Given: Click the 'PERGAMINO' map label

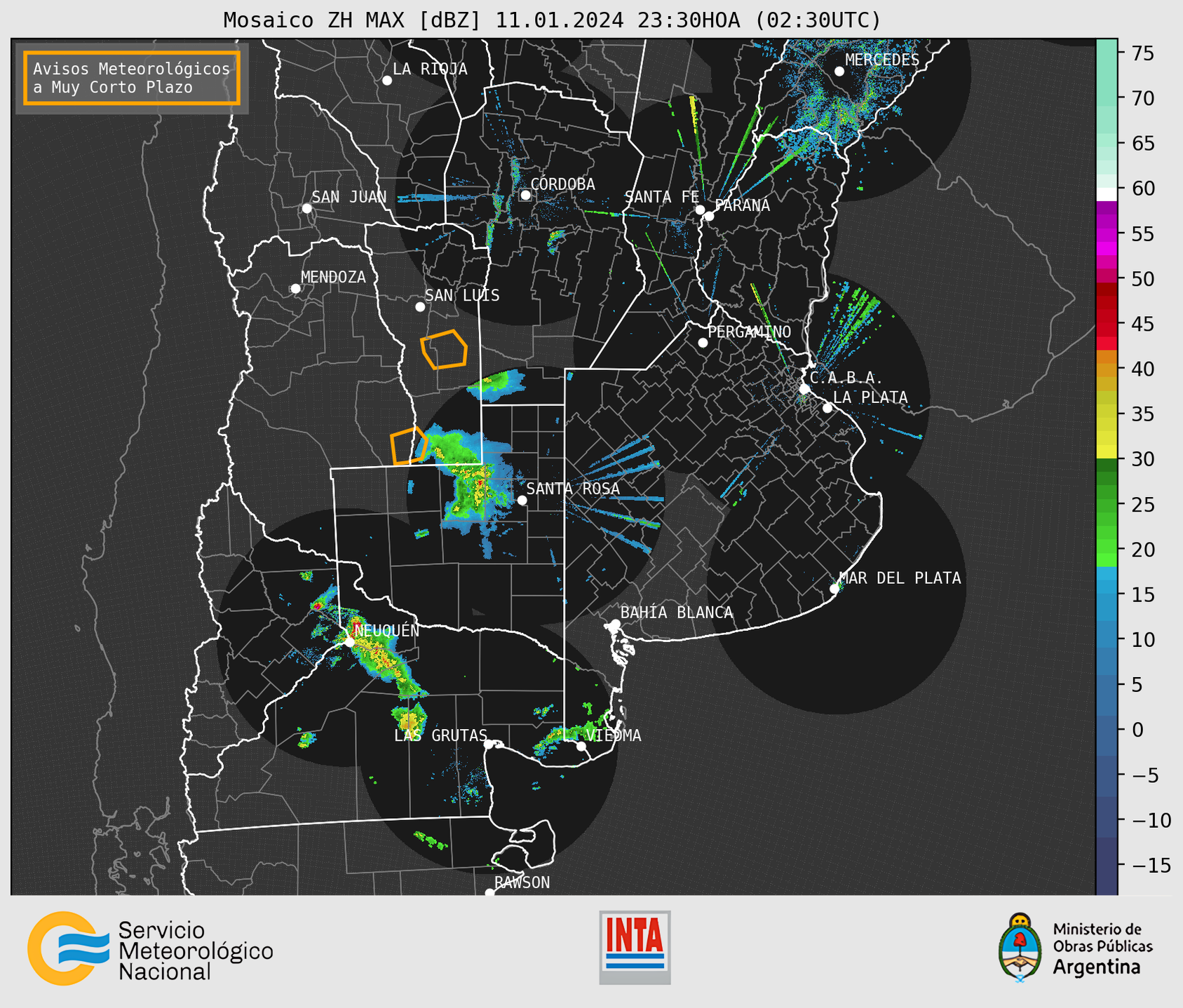Looking at the screenshot, I should [x=750, y=332].
